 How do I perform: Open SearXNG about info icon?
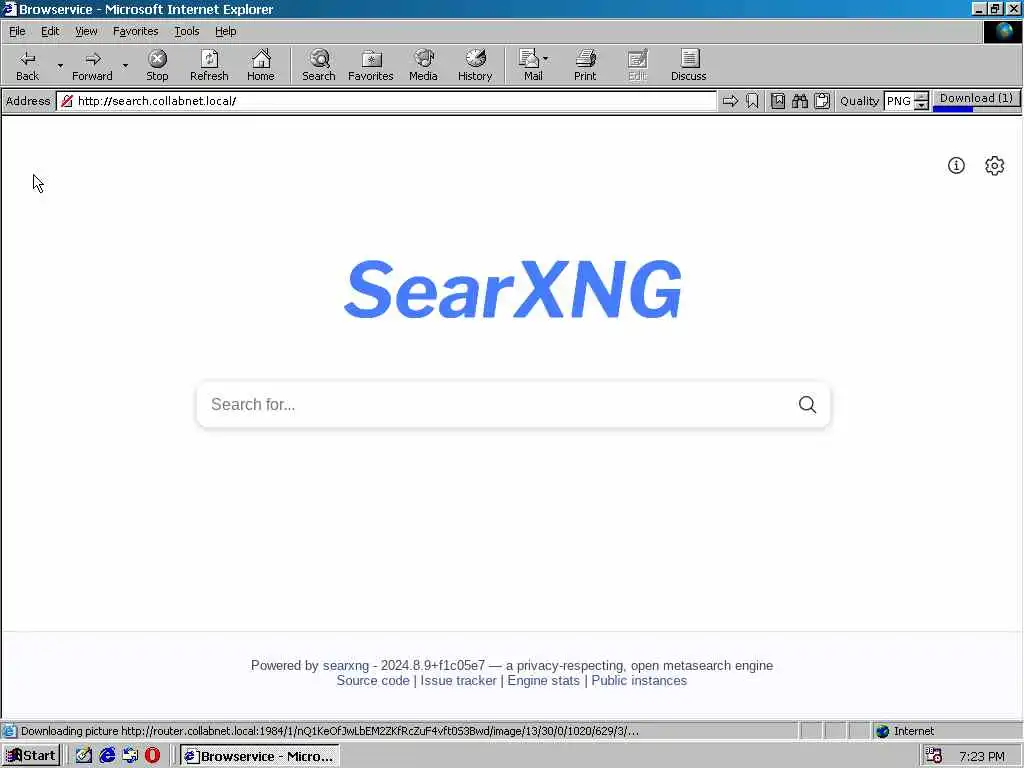956,166
